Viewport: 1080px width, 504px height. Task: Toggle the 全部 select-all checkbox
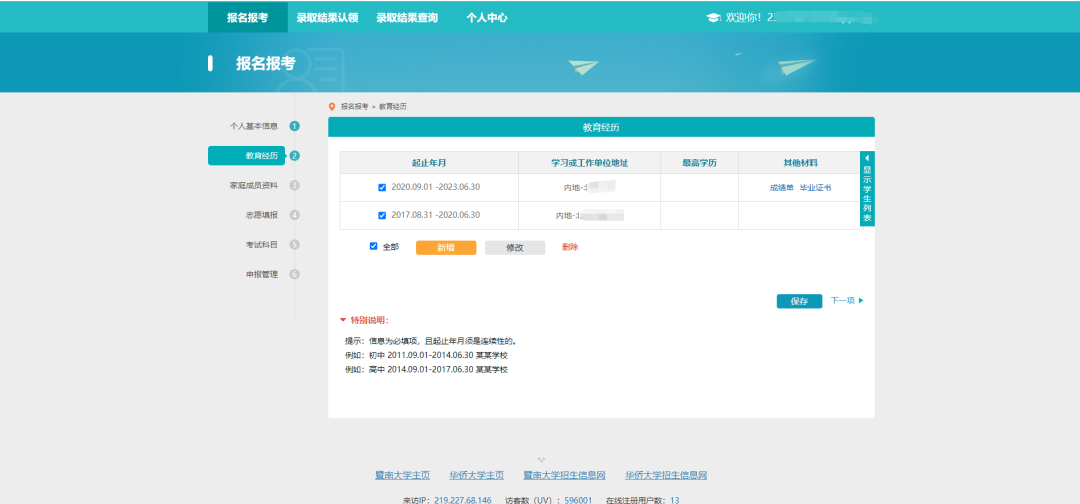pyautogui.click(x=374, y=246)
